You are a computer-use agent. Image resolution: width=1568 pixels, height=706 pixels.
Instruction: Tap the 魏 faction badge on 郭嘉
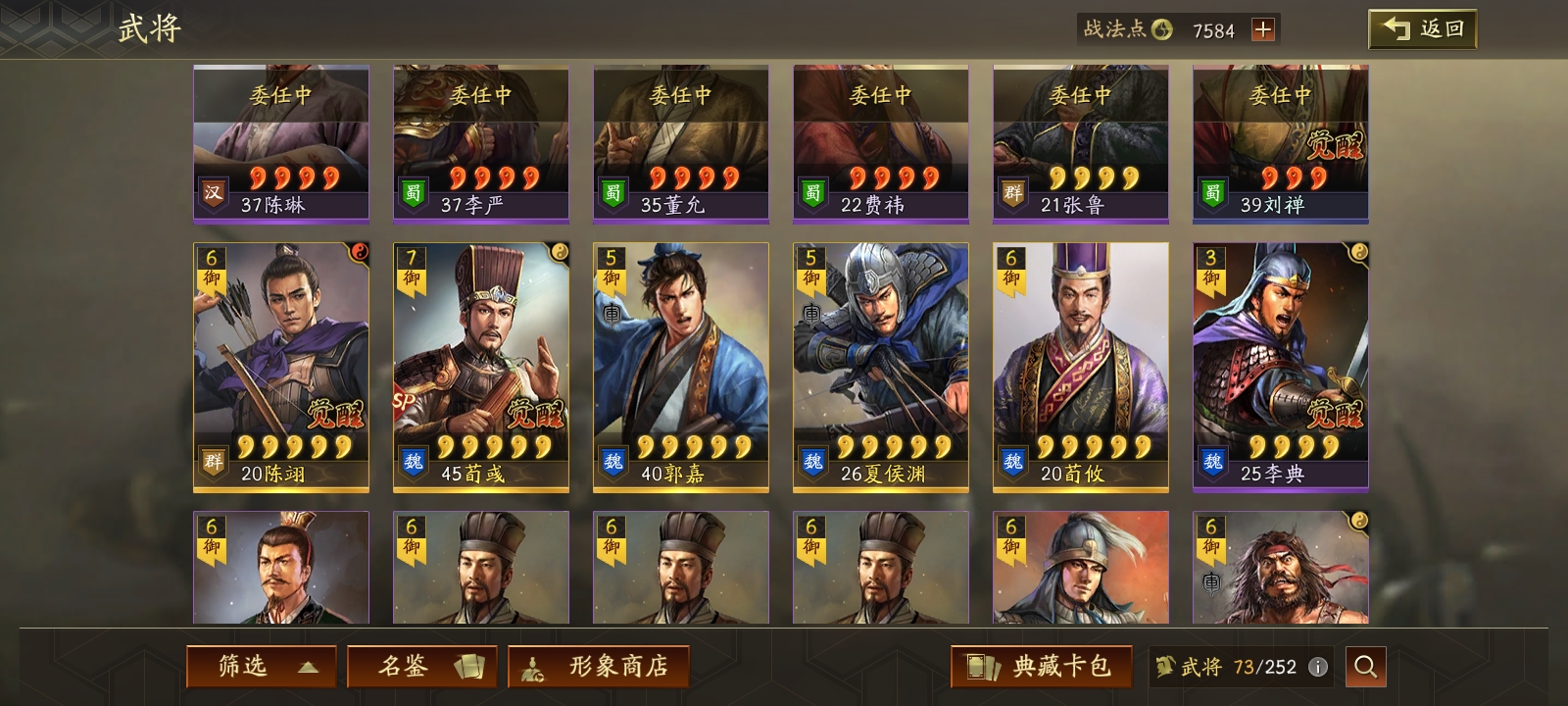click(613, 461)
